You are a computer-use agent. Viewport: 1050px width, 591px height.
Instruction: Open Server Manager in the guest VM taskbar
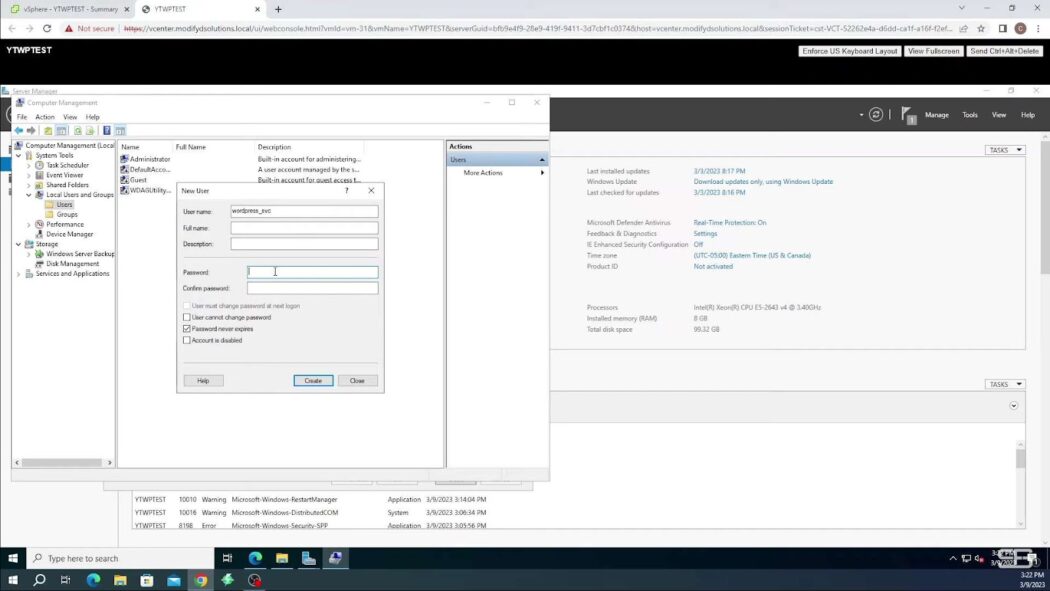pyautogui.click(x=309, y=558)
